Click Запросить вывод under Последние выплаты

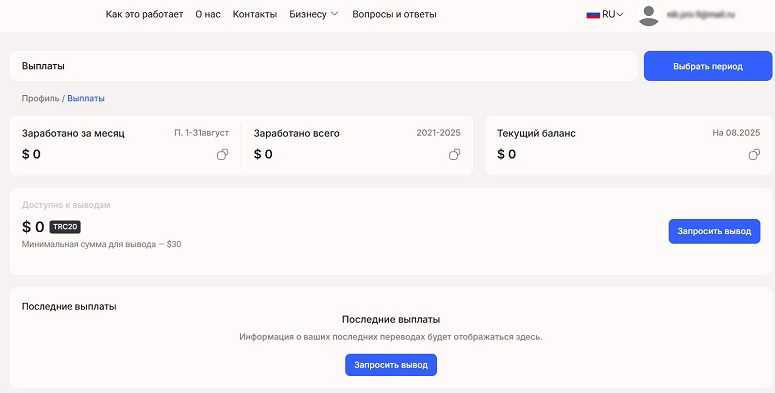[x=391, y=365]
